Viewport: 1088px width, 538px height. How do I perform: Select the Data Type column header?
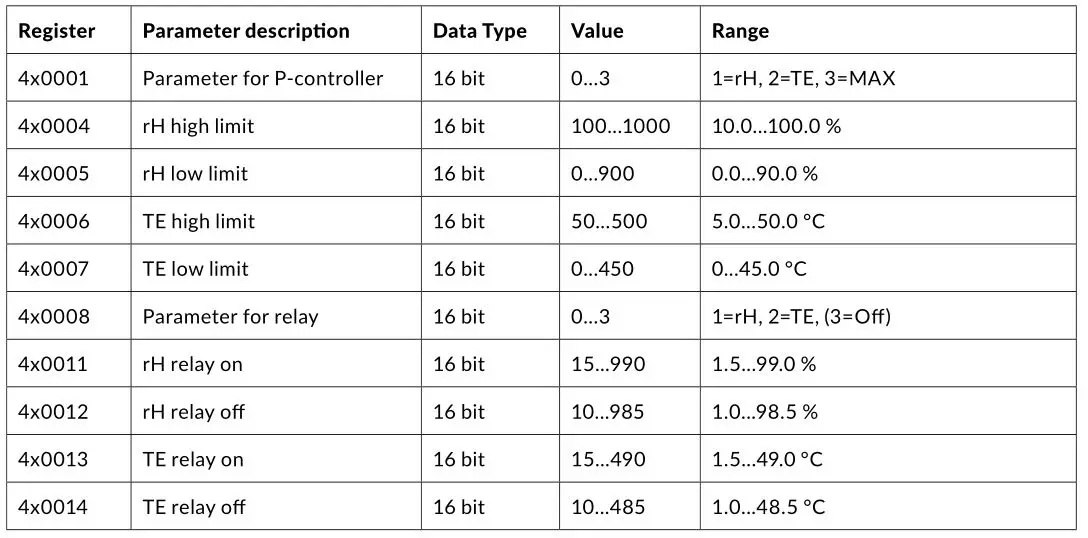pos(480,31)
